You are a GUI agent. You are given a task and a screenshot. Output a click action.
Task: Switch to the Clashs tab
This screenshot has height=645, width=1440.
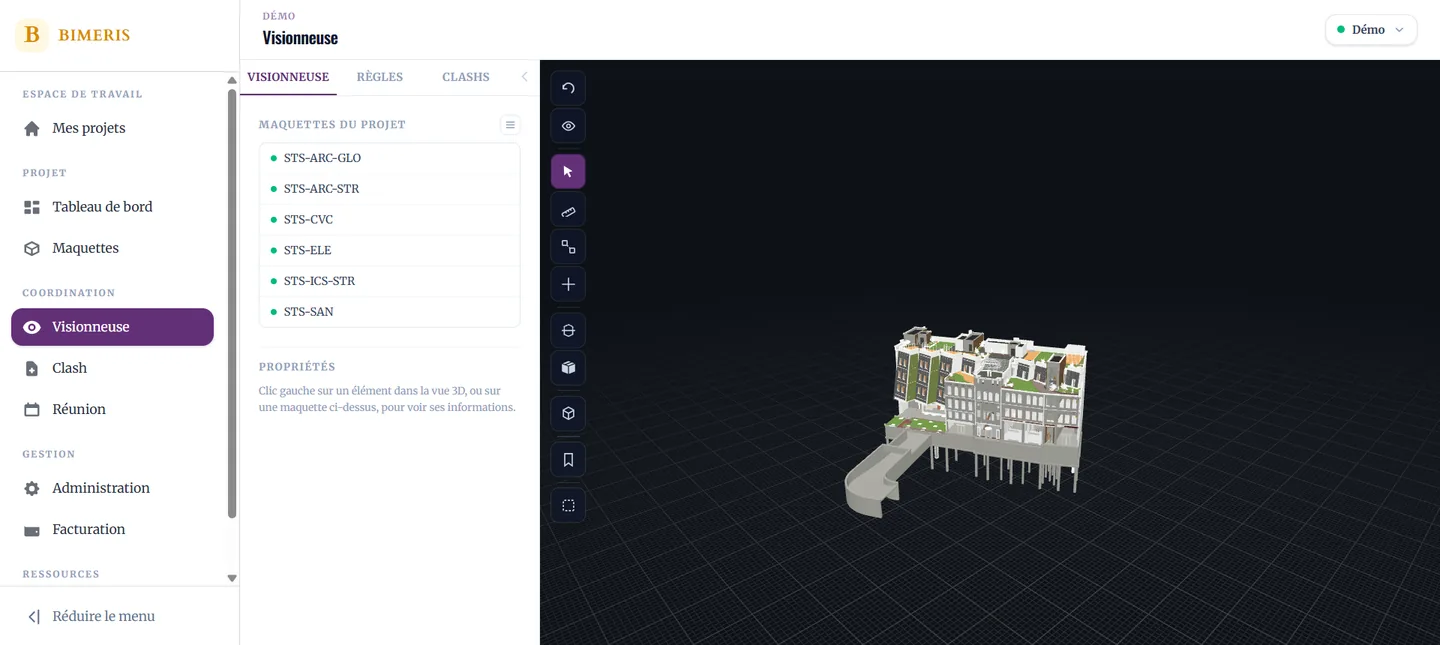click(x=466, y=77)
